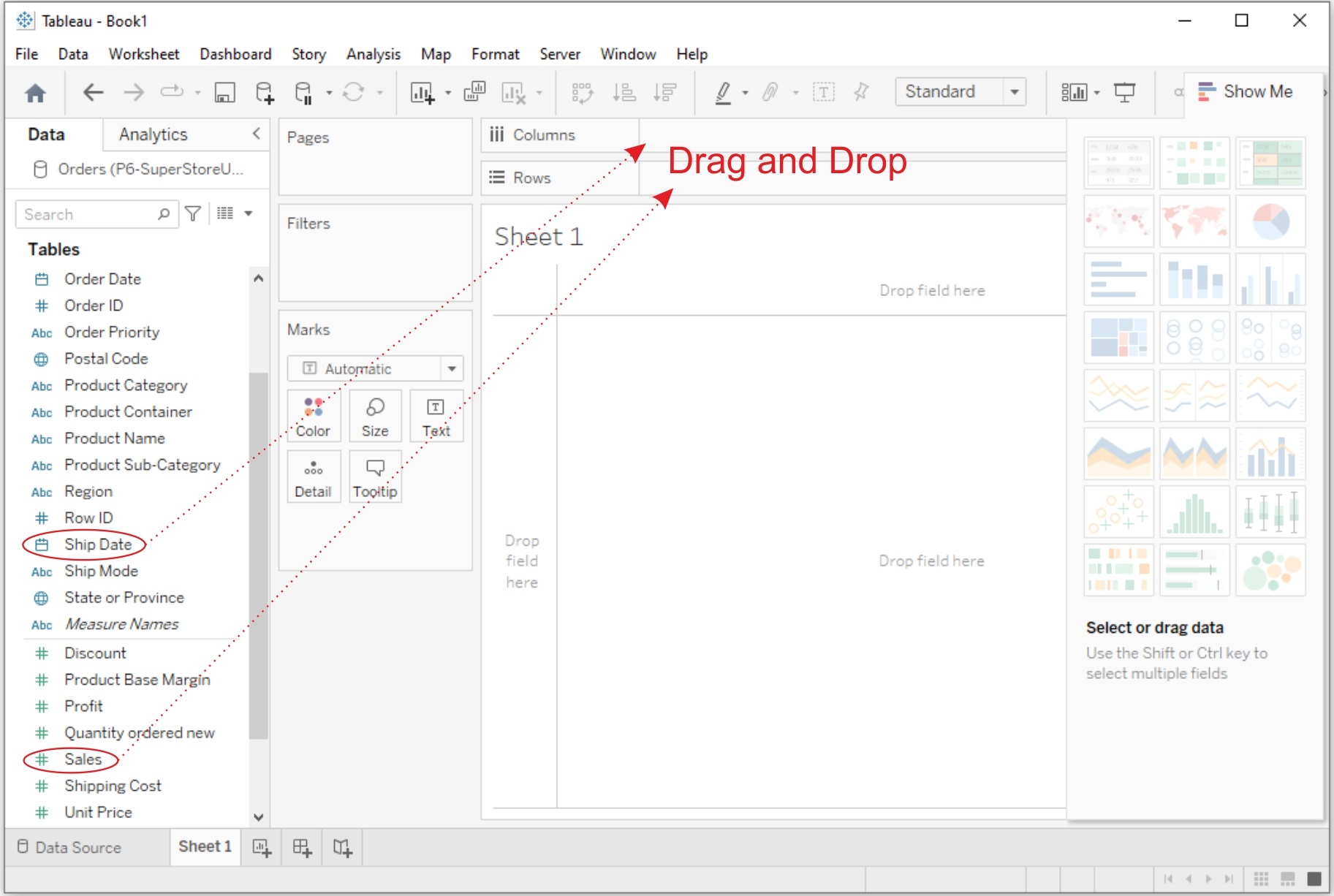This screenshot has height=896, width=1334.
Task: Choose the histogram chart in Show Me
Action: (1195, 512)
